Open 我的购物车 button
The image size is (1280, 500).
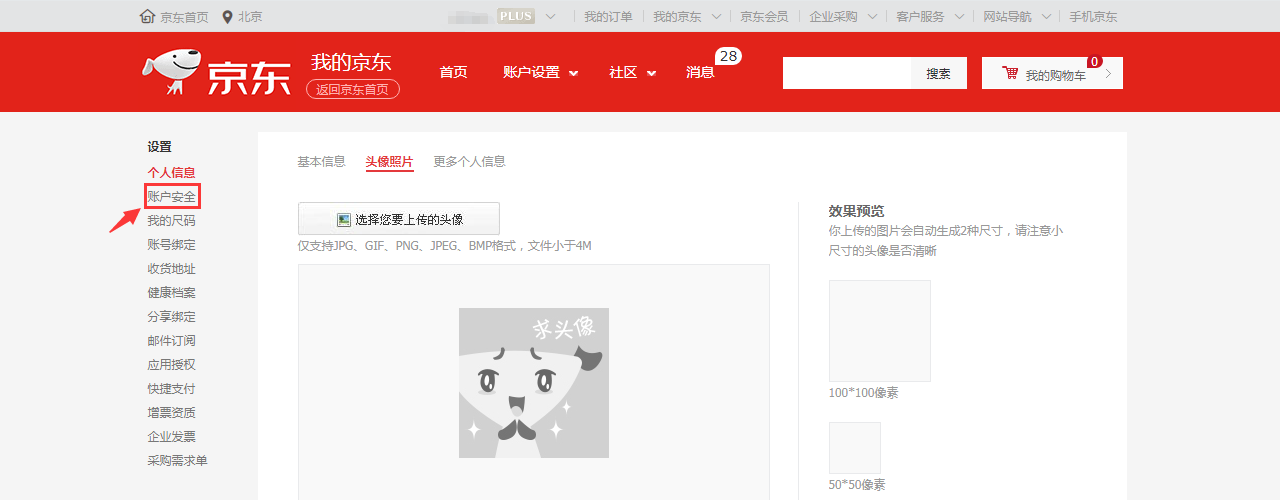pos(1052,73)
